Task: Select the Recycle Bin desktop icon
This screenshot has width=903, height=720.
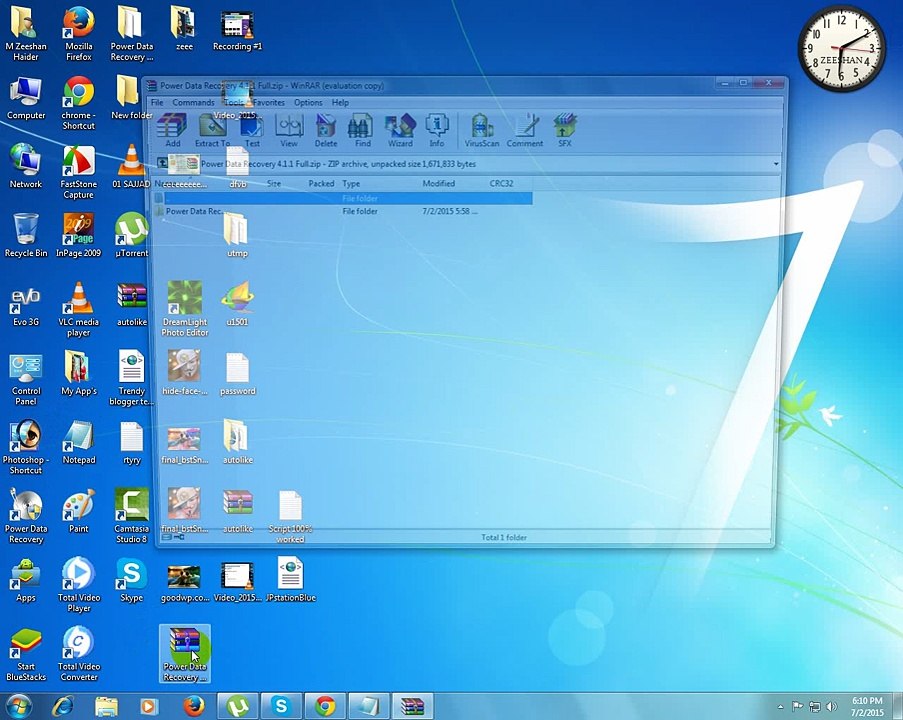Action: point(26,235)
